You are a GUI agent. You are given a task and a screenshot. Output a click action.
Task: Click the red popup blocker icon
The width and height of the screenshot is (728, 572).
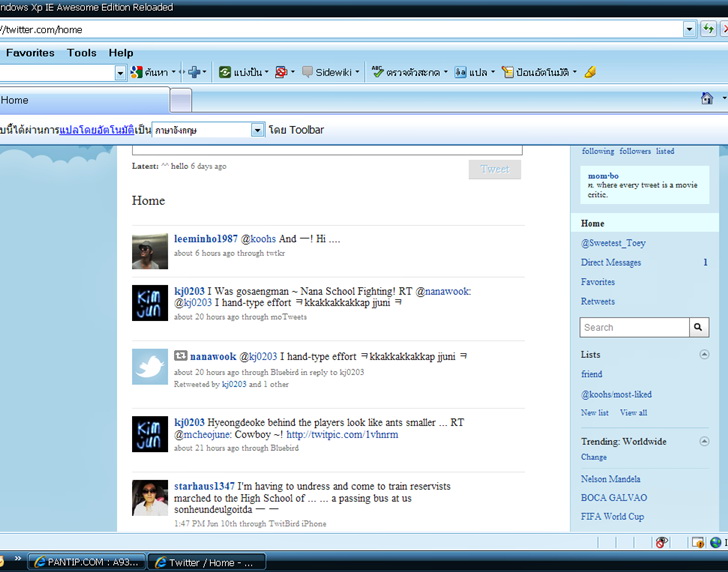pos(281,72)
